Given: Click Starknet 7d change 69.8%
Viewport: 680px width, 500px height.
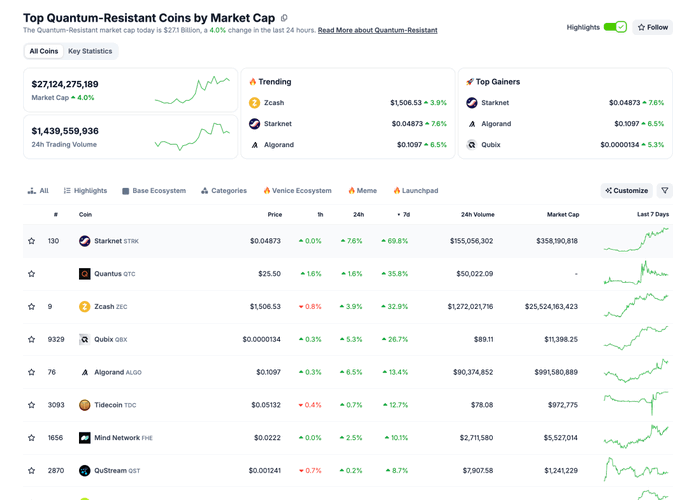Looking at the screenshot, I should pyautogui.click(x=395, y=241).
